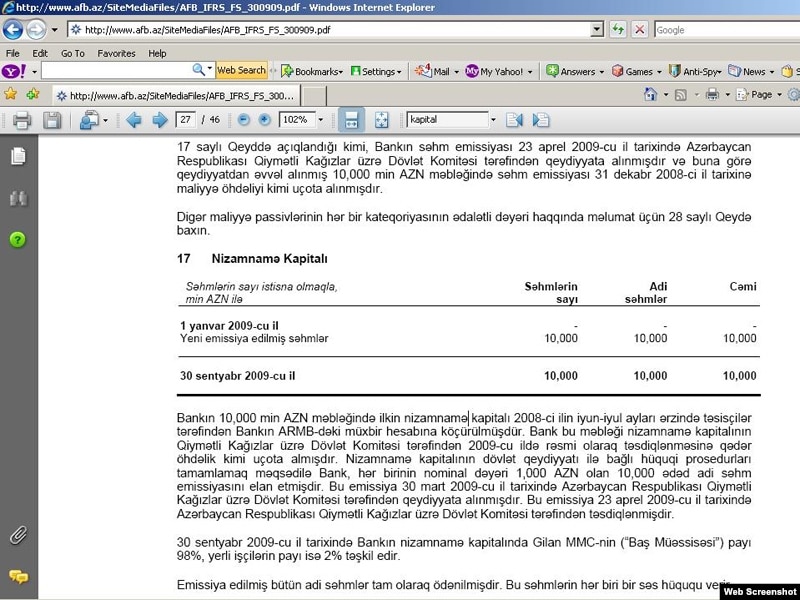800x600 pixels.
Task: Open the Attachments paperclip panel
Action: point(17,534)
